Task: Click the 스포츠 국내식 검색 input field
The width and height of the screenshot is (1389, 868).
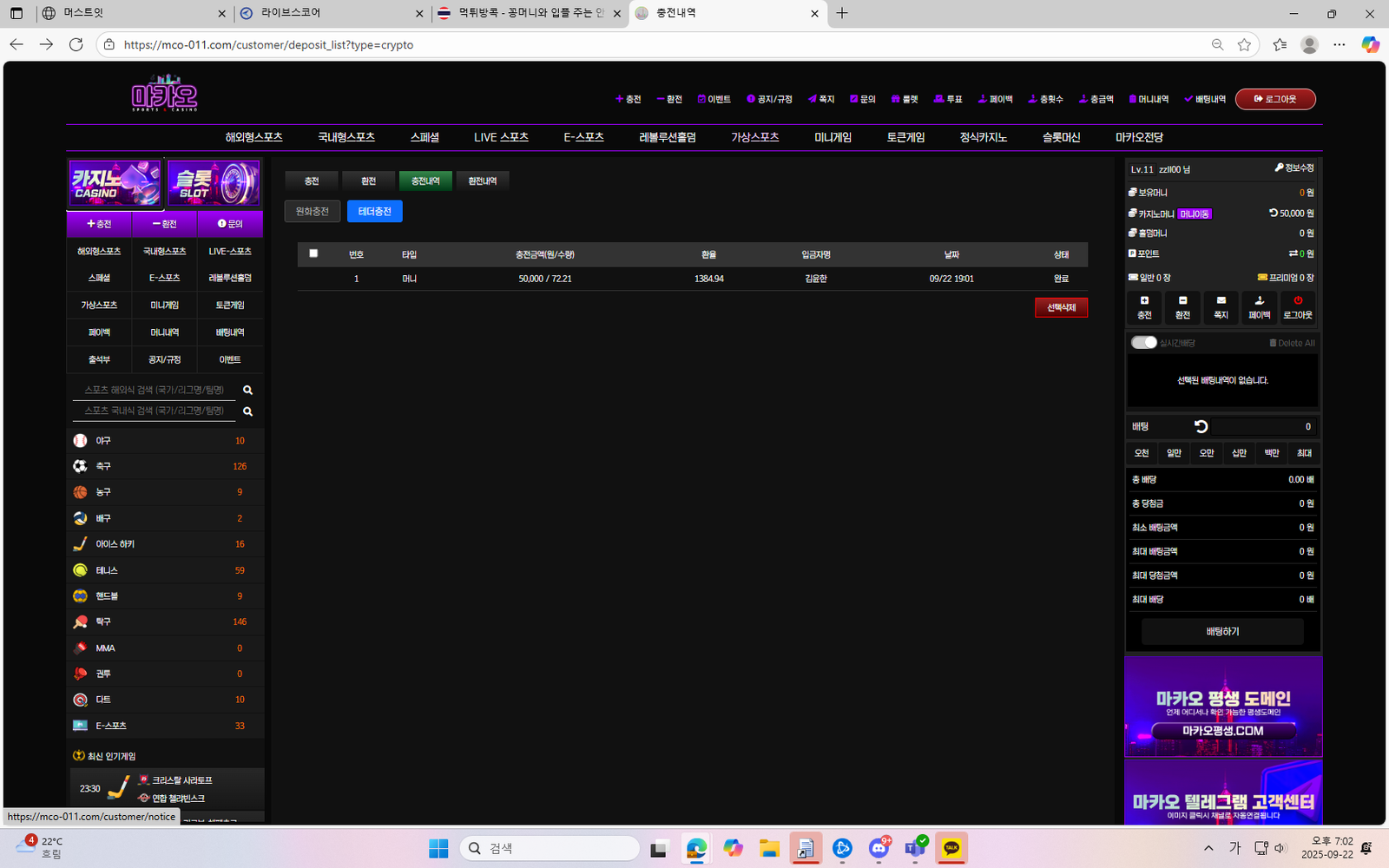Action: (x=155, y=411)
